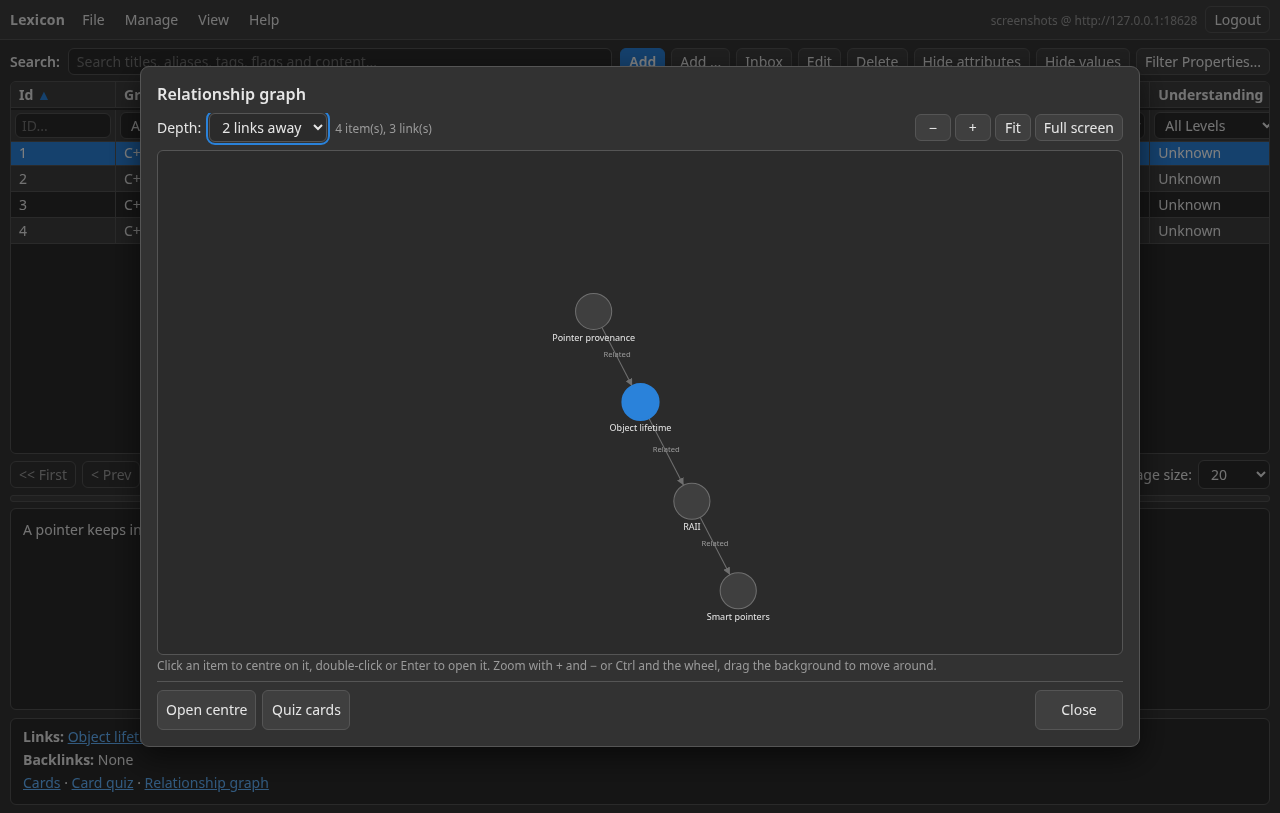The height and width of the screenshot is (813, 1280).
Task: Open the Card quiz link
Action: coord(102,783)
